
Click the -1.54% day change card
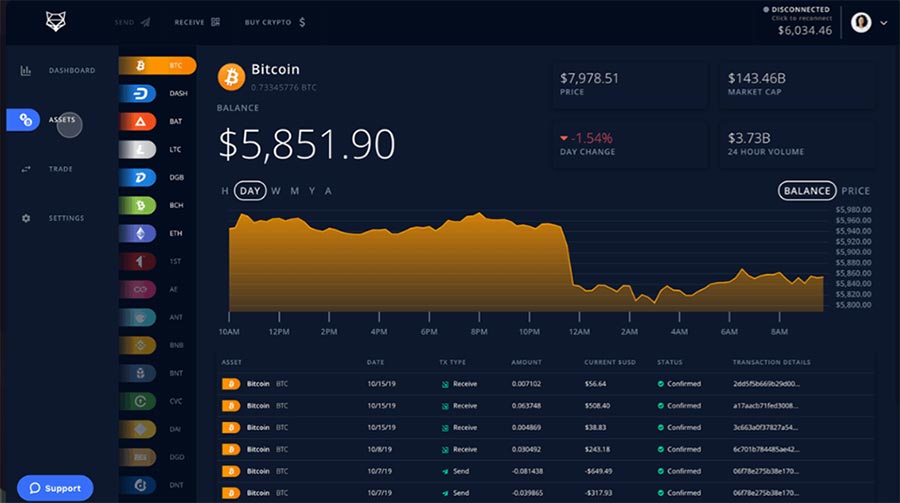(630, 144)
